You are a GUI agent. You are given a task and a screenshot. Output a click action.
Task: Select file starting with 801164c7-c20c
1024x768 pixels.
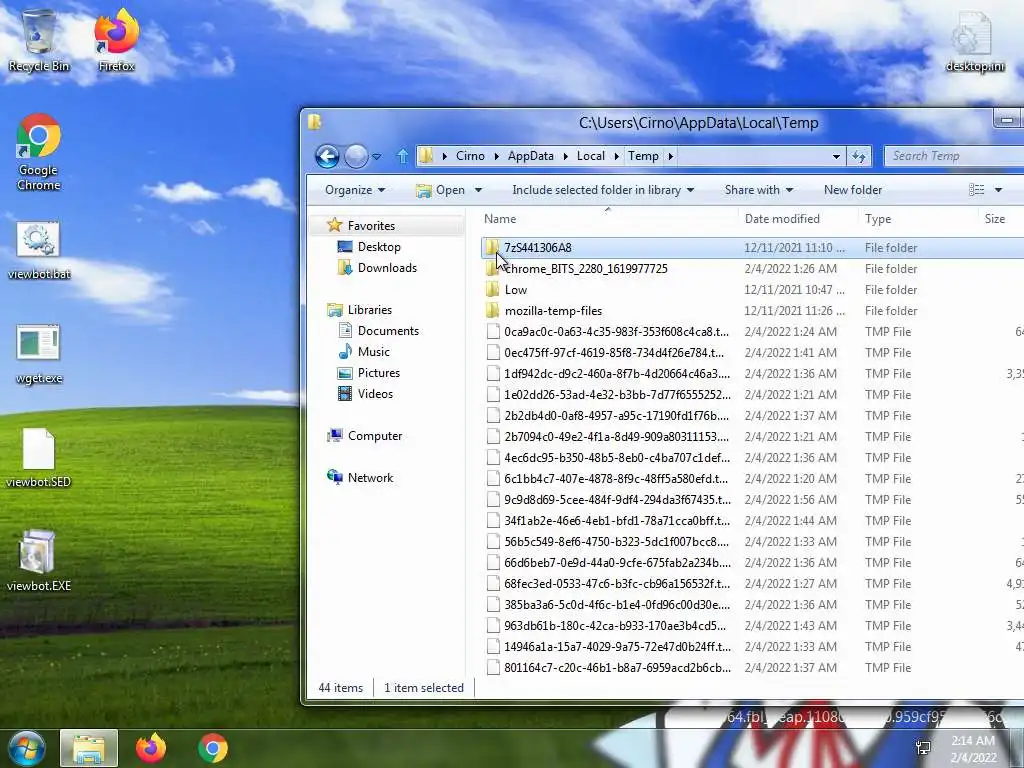tap(617, 667)
